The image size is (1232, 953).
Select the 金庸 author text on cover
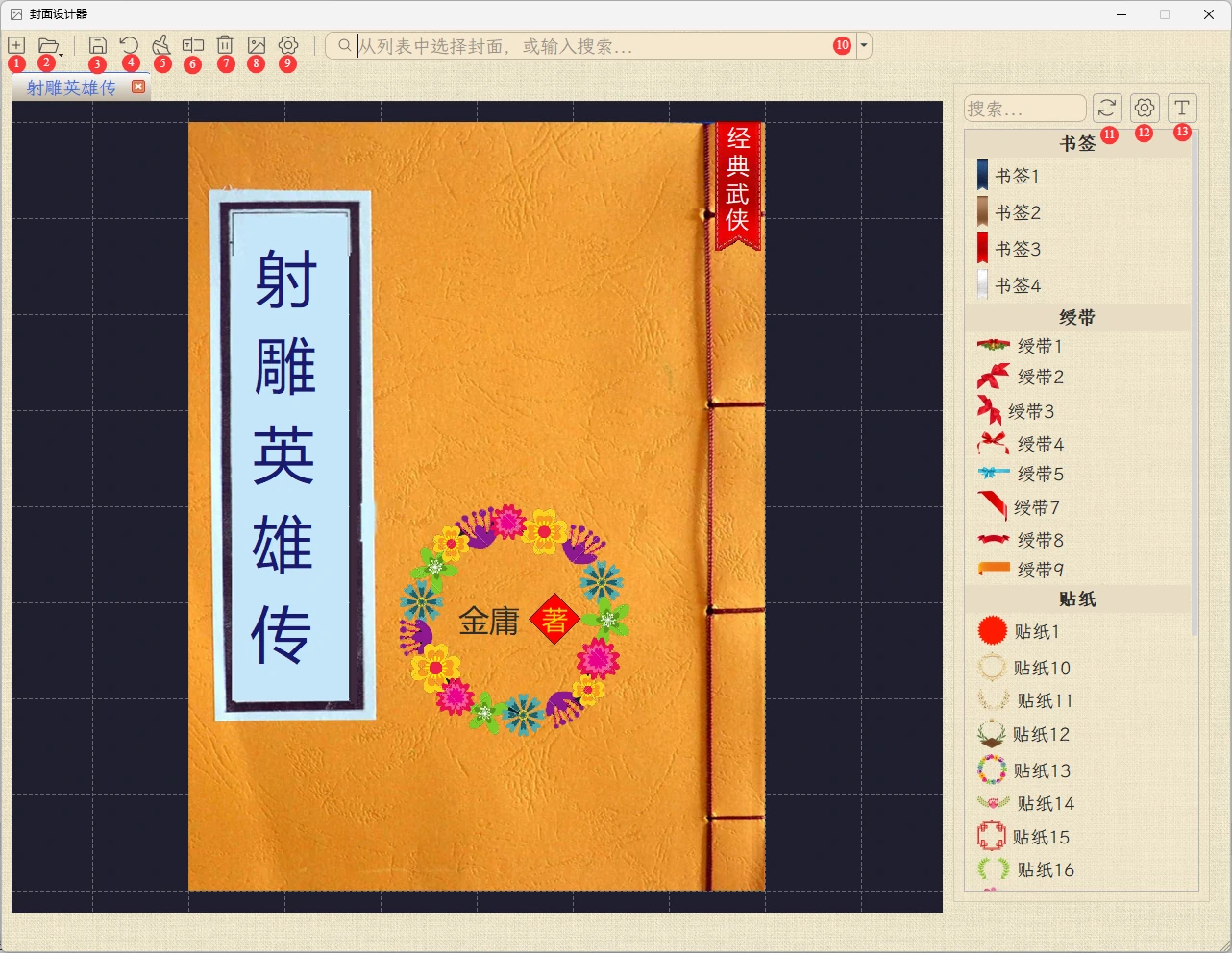(x=488, y=621)
